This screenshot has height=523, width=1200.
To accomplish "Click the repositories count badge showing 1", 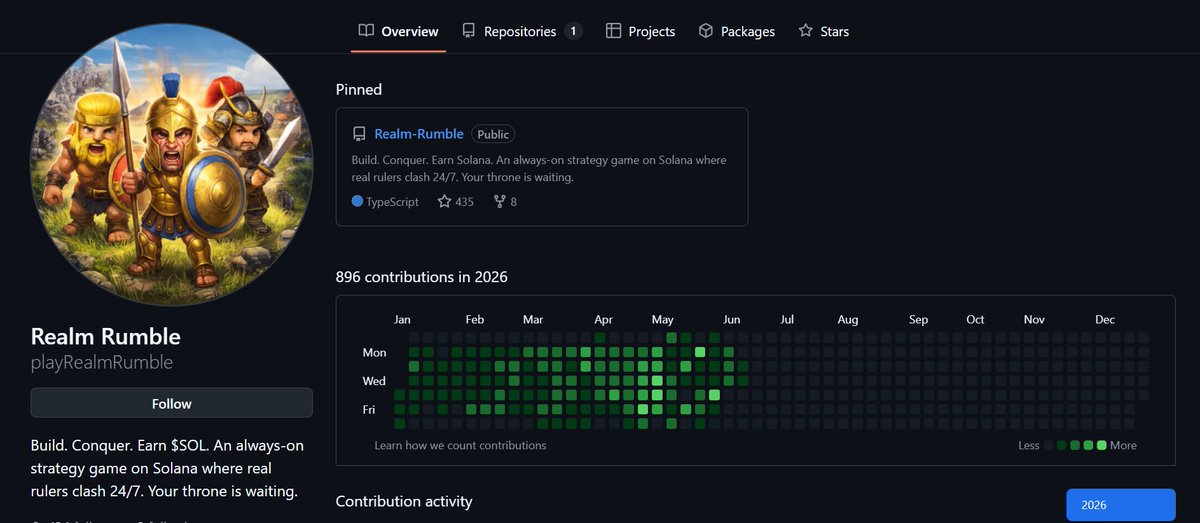I will click(574, 31).
